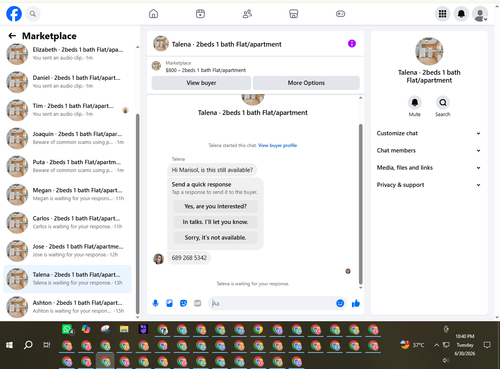Click the message input field 'Aa'

coord(272,303)
